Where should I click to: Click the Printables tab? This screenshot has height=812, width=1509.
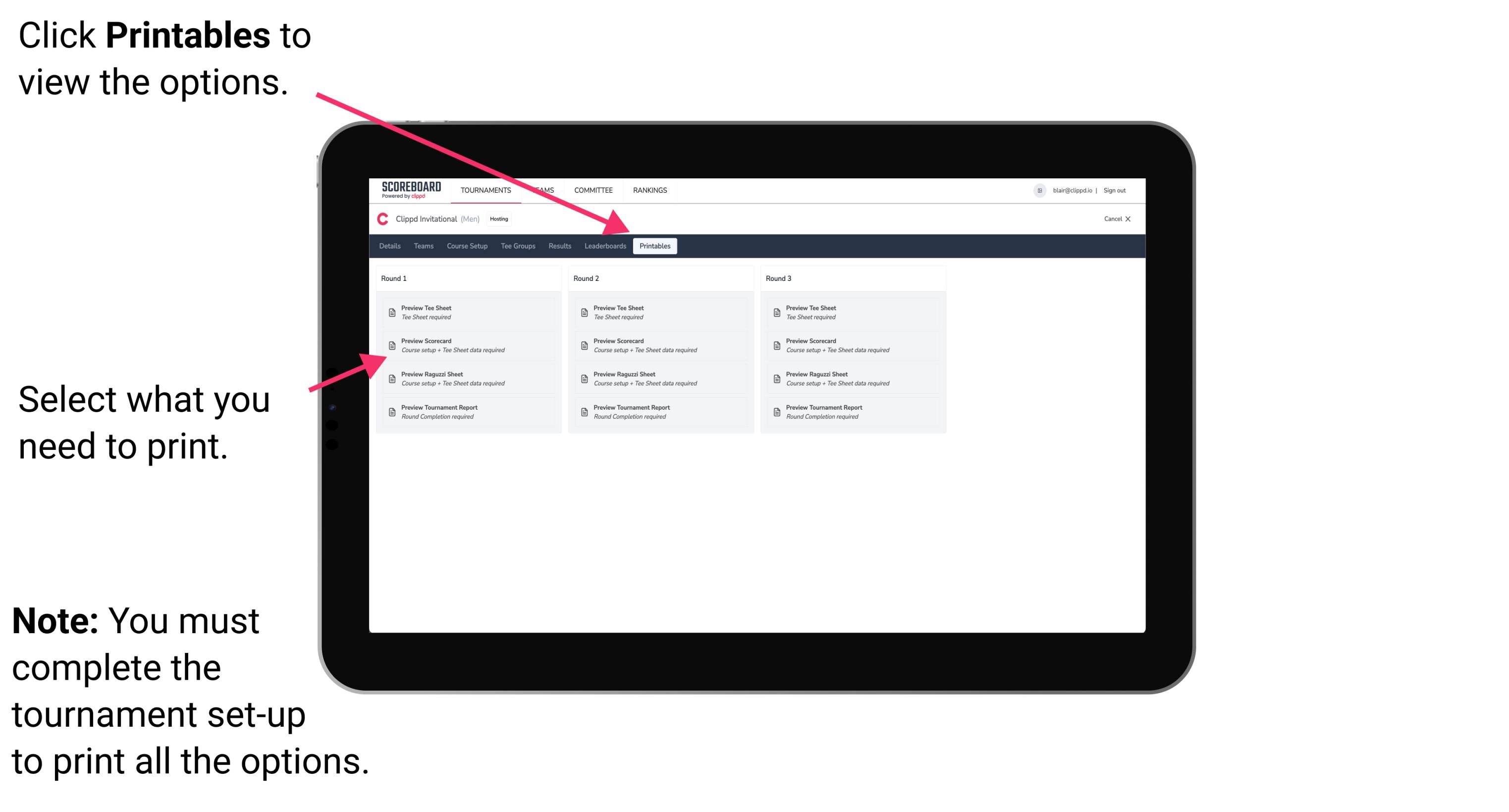[655, 246]
